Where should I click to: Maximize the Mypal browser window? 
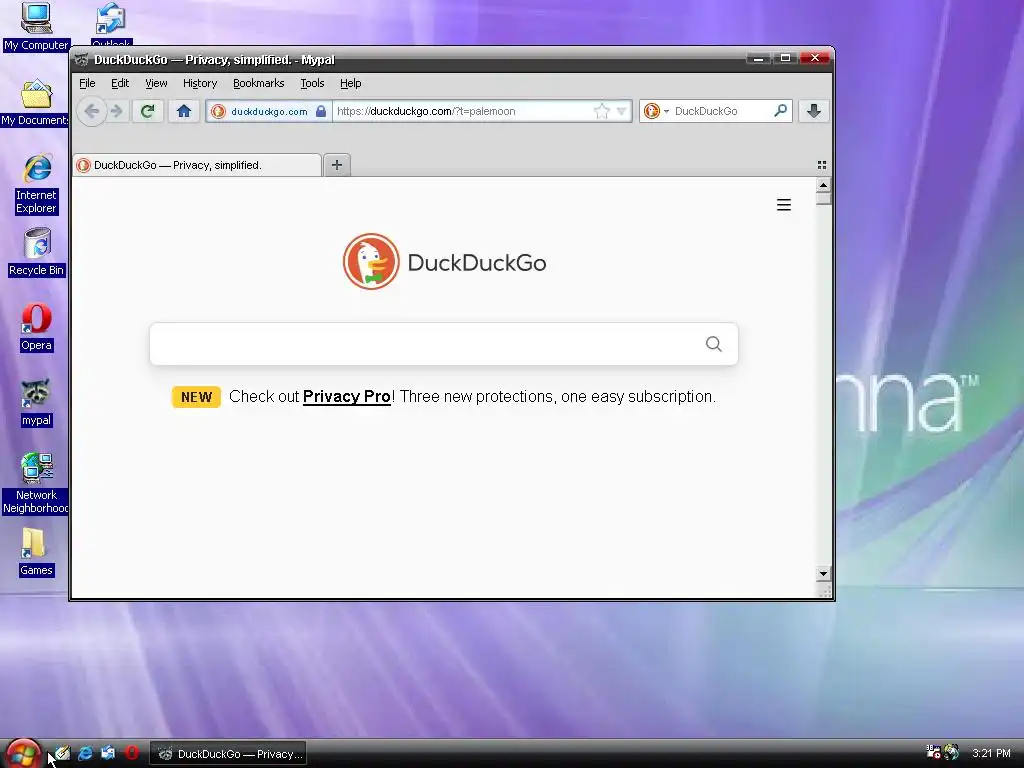click(786, 58)
